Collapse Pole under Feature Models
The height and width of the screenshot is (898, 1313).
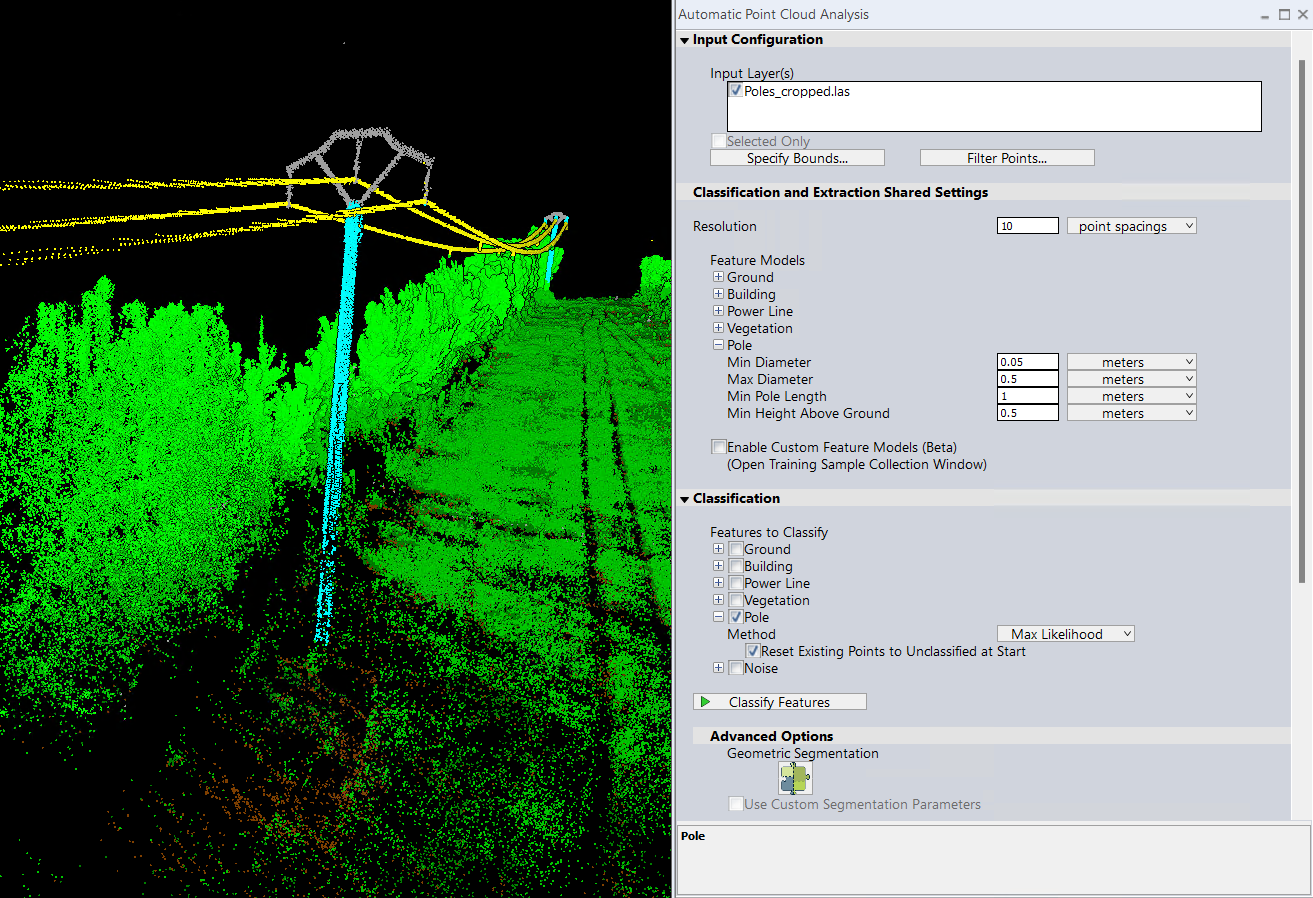(x=718, y=345)
